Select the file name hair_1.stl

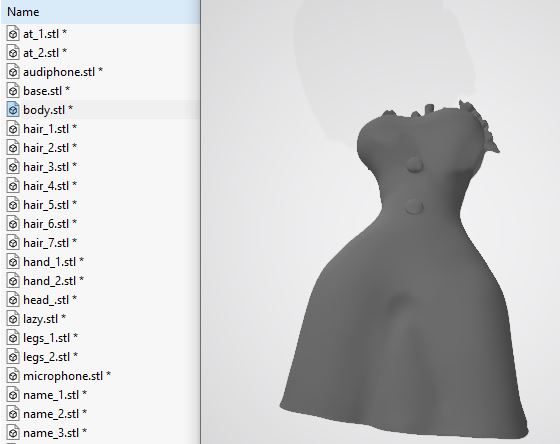(x=50, y=129)
